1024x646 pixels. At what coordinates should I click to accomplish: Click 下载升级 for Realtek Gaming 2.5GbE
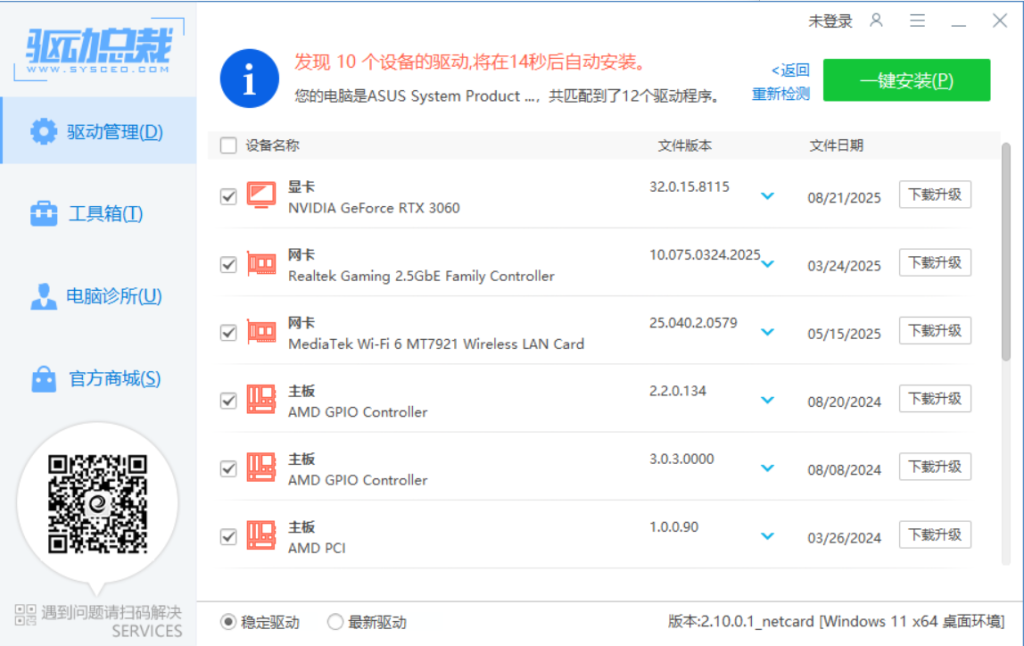tap(935, 263)
